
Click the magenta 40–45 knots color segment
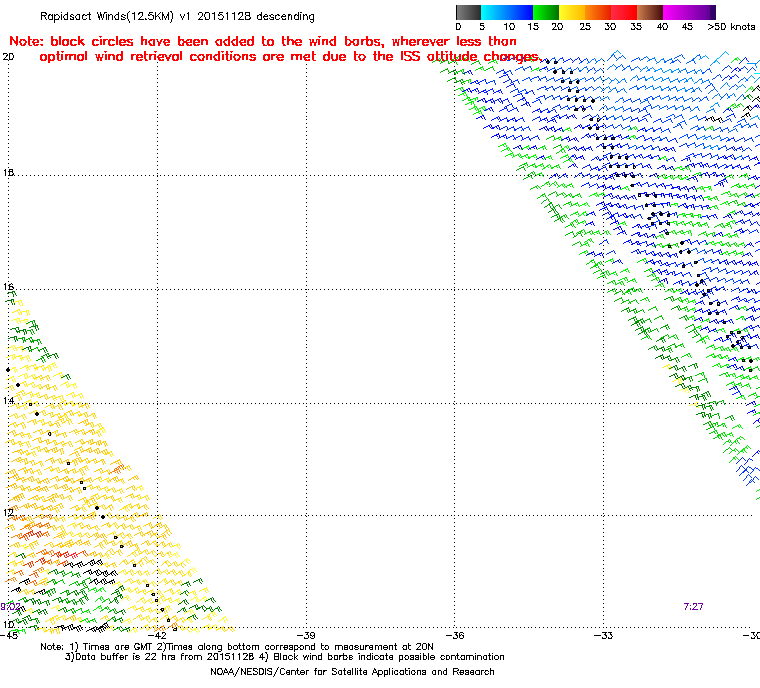click(x=676, y=12)
